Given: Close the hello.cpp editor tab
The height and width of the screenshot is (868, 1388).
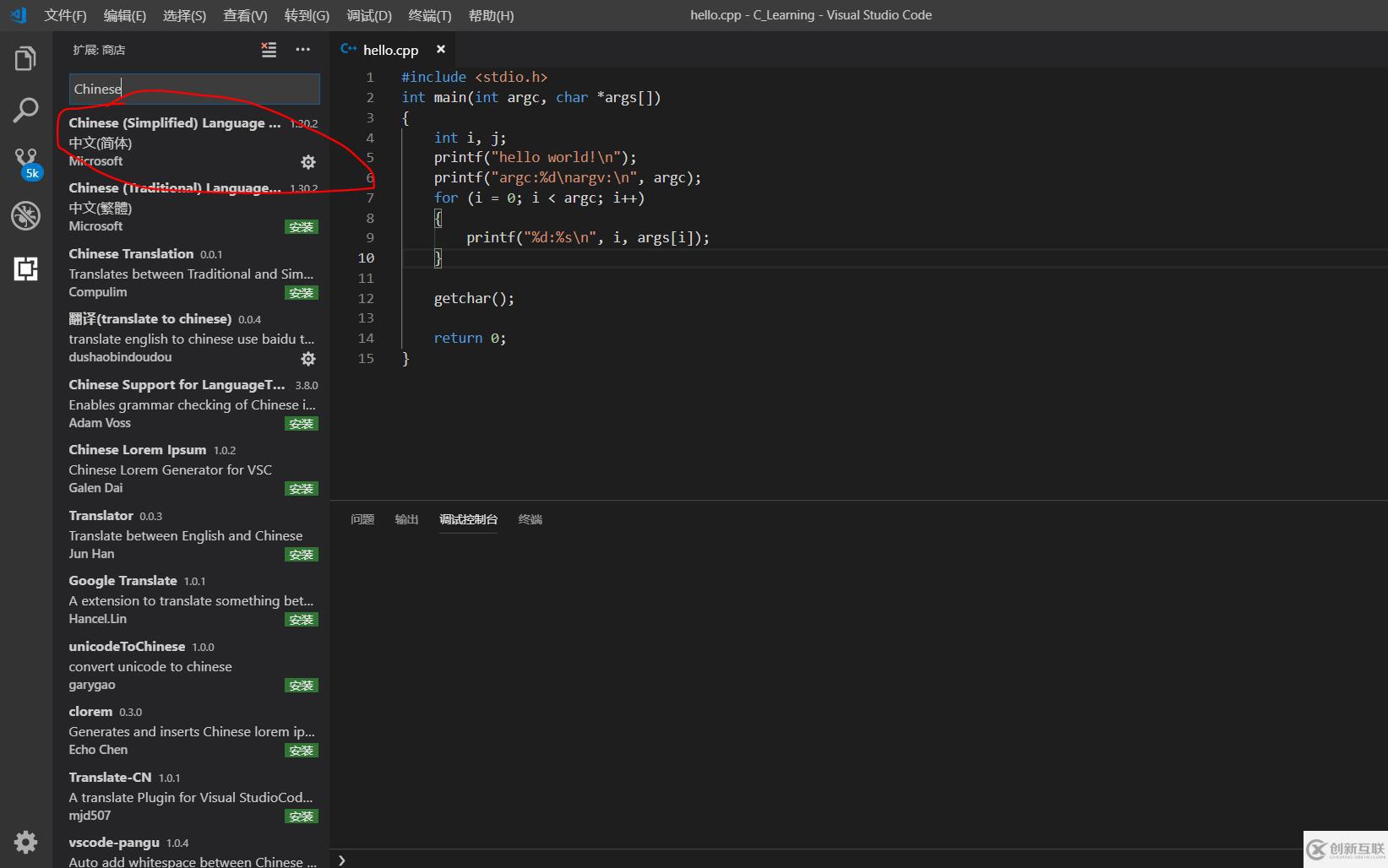Looking at the screenshot, I should [440, 49].
